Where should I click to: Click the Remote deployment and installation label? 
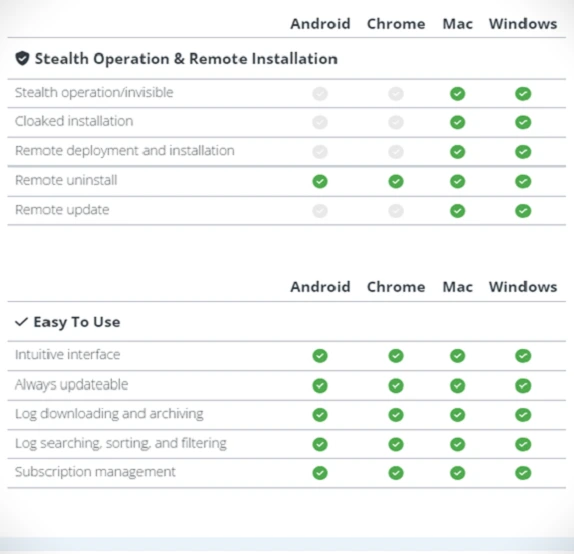click(x=124, y=150)
